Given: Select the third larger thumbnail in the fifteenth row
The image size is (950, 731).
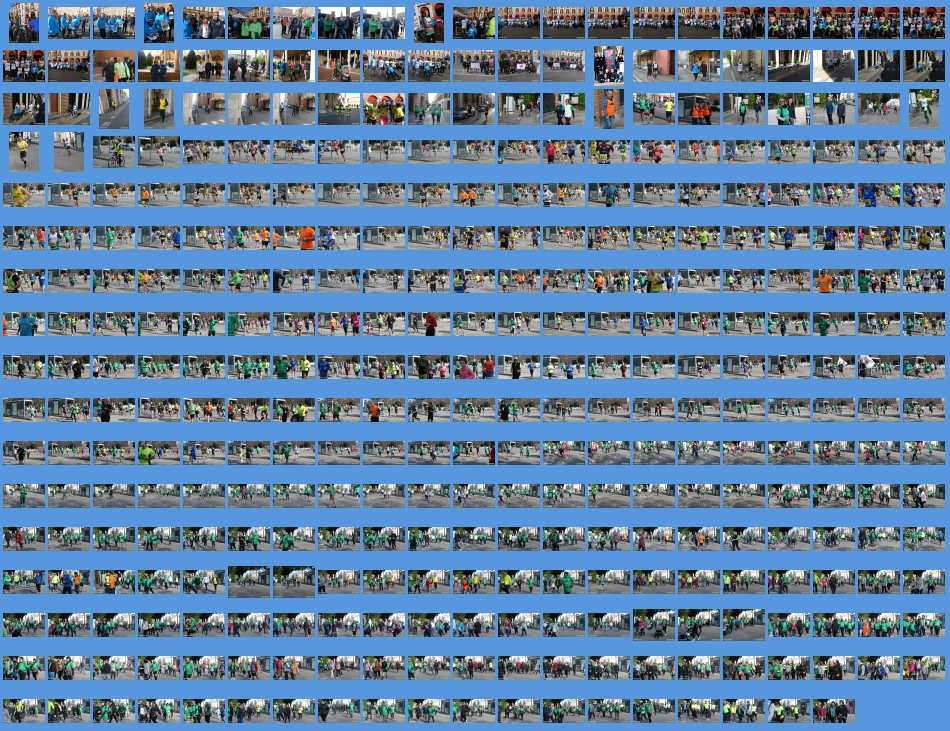Looking at the screenshot, I should coord(744,625).
